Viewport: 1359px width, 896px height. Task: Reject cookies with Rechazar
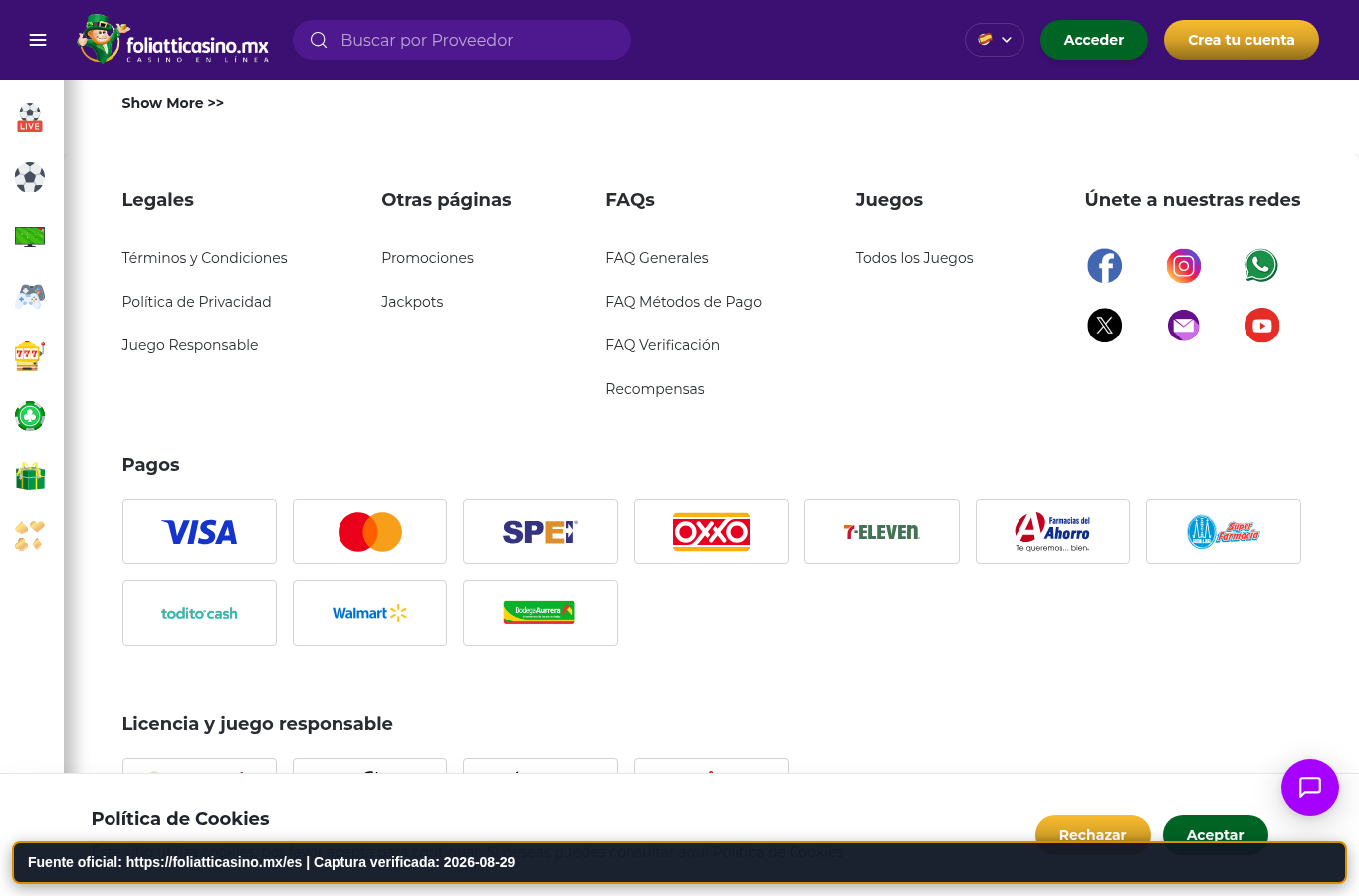(1093, 834)
